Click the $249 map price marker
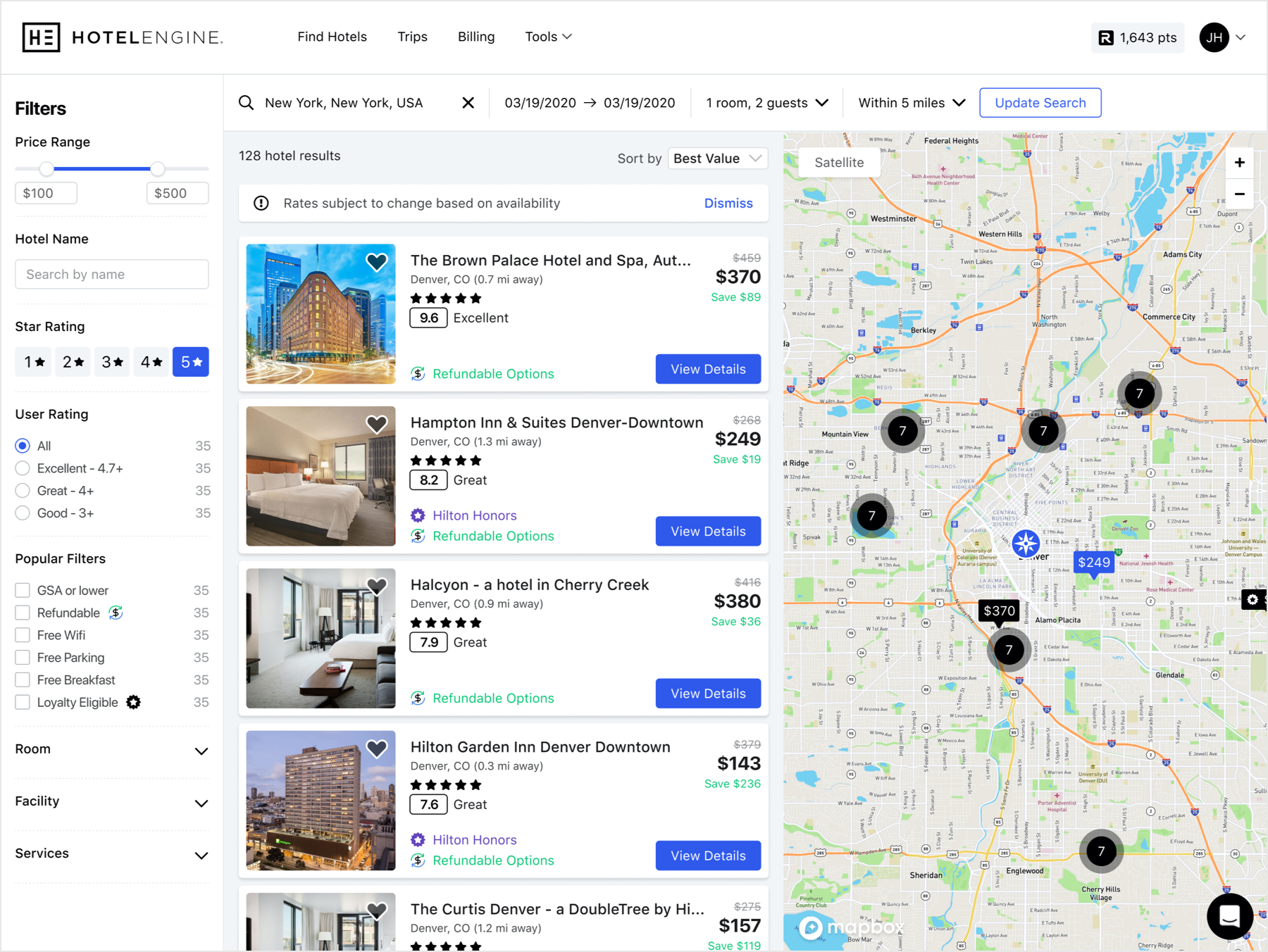The image size is (1268, 952). point(1093,562)
